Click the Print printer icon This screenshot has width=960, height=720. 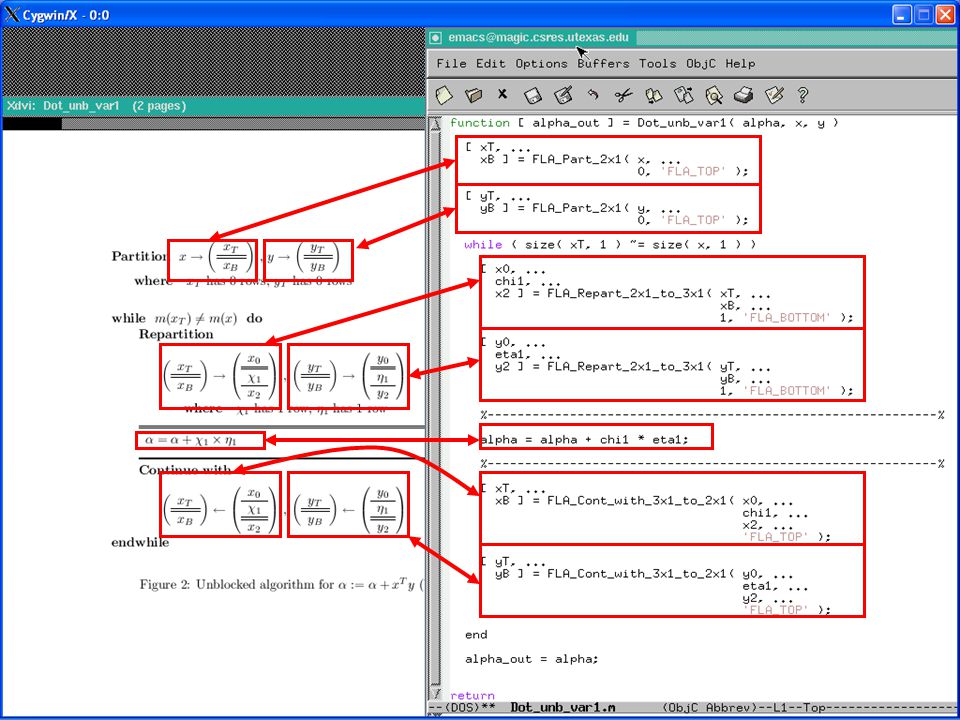coord(743,95)
